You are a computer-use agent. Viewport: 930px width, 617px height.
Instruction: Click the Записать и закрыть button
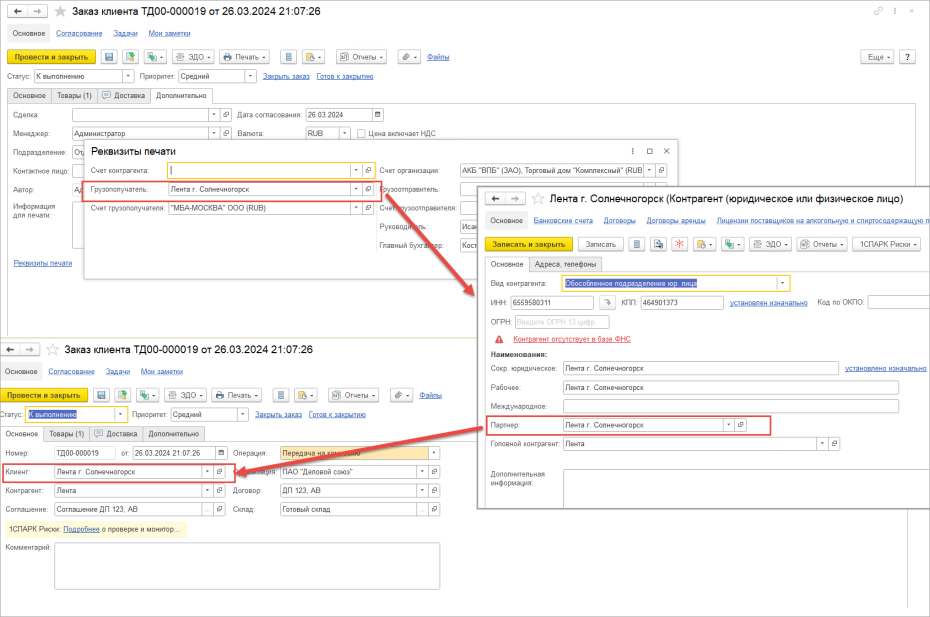click(529, 244)
